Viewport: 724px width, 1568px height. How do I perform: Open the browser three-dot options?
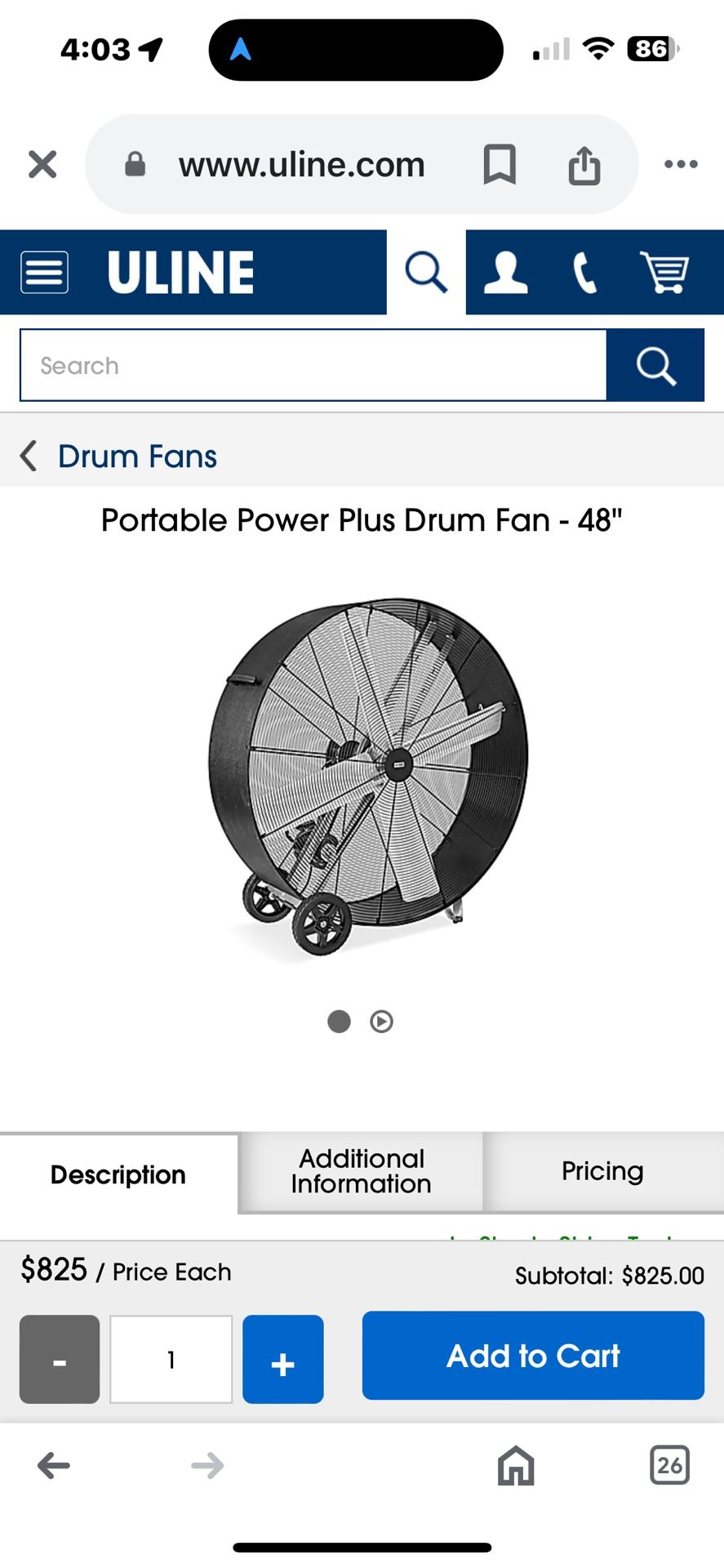[681, 164]
